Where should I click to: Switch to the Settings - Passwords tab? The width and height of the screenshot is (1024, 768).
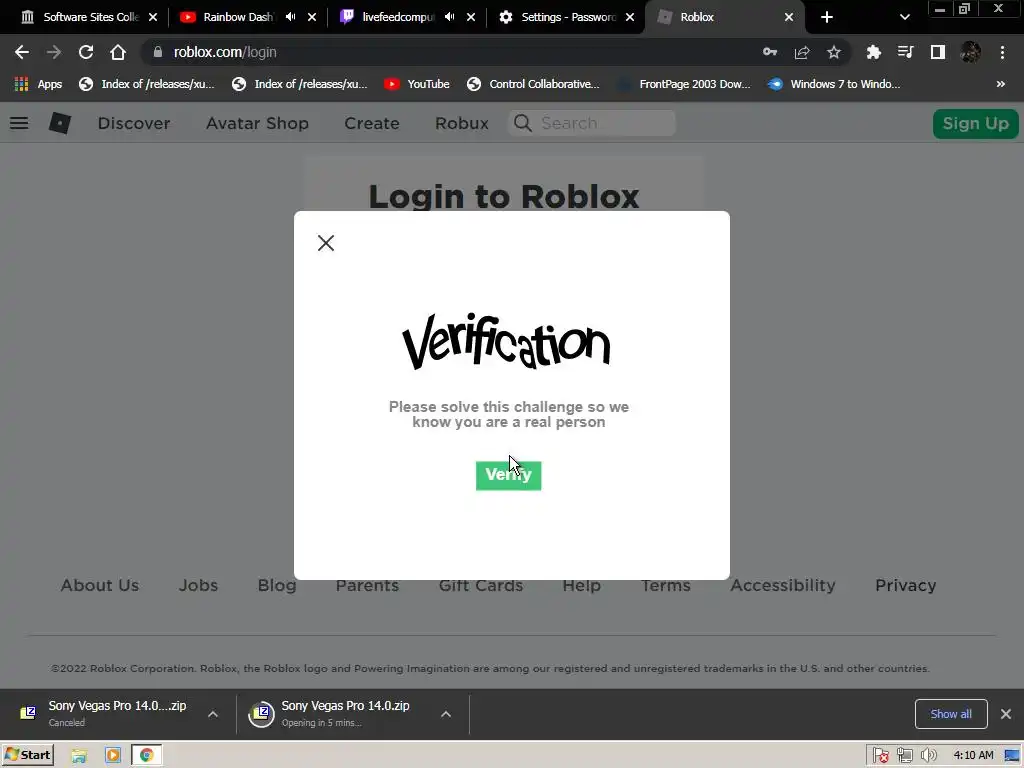tap(568, 17)
